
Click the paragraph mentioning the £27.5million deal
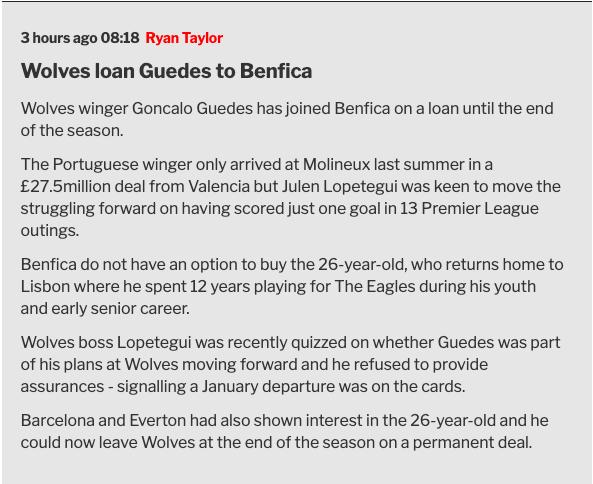pos(290,197)
